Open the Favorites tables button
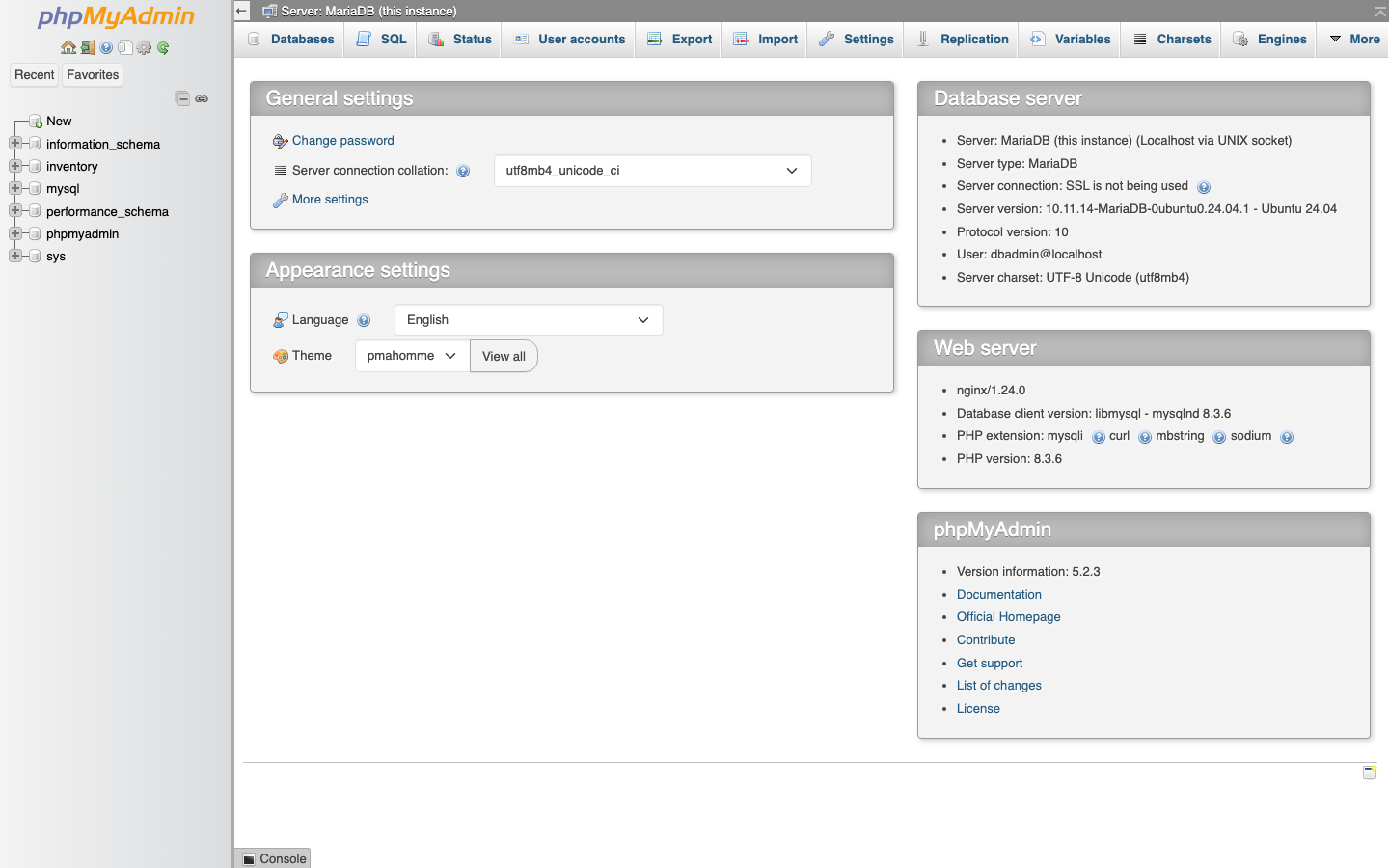Screen dimensions: 1389x868 click(x=93, y=75)
